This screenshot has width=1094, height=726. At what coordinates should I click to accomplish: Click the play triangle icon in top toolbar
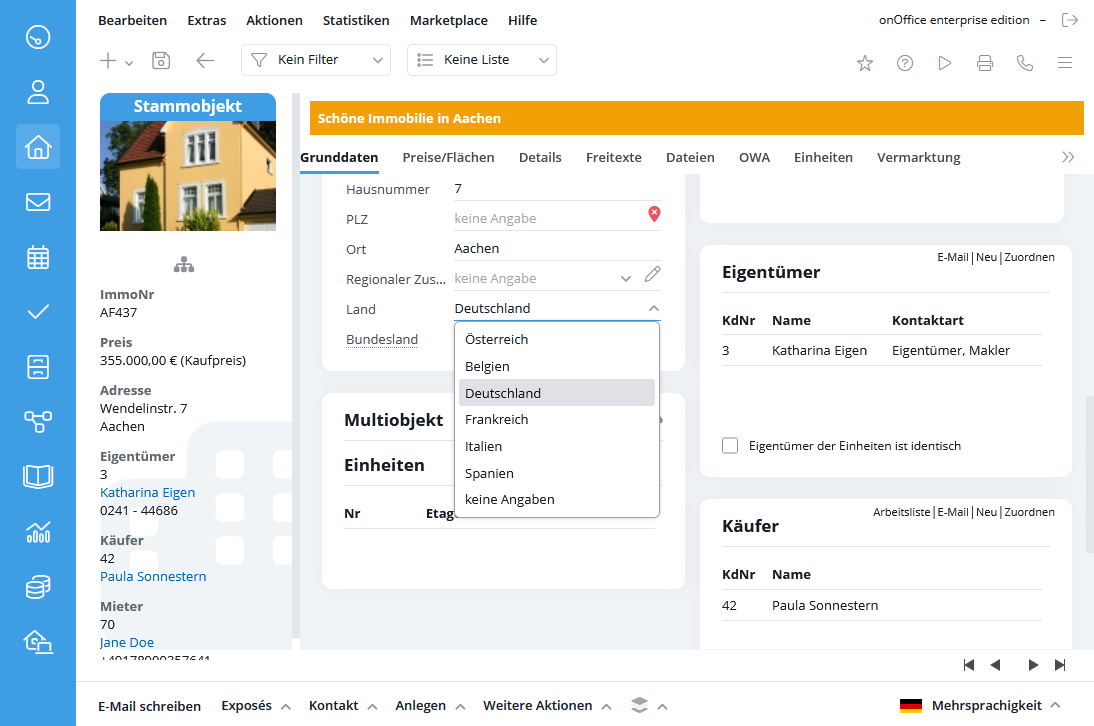tap(945, 63)
